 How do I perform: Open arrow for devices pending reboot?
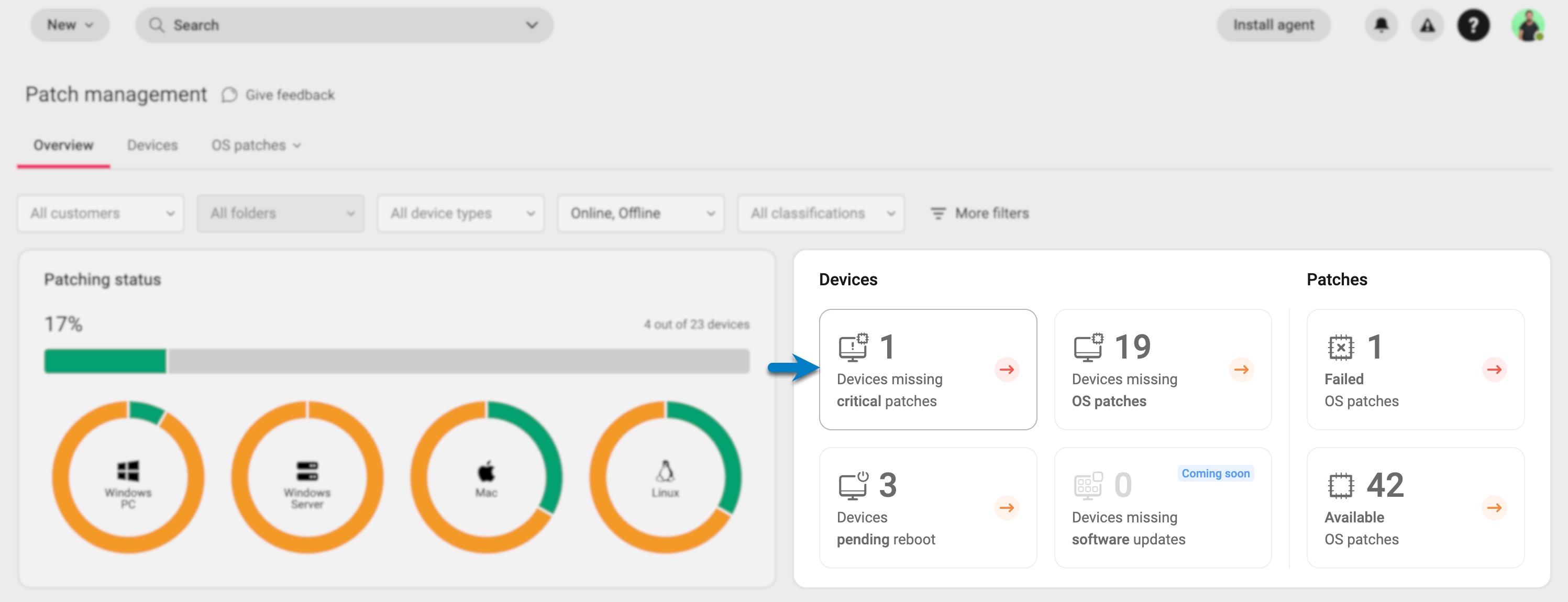click(1007, 508)
